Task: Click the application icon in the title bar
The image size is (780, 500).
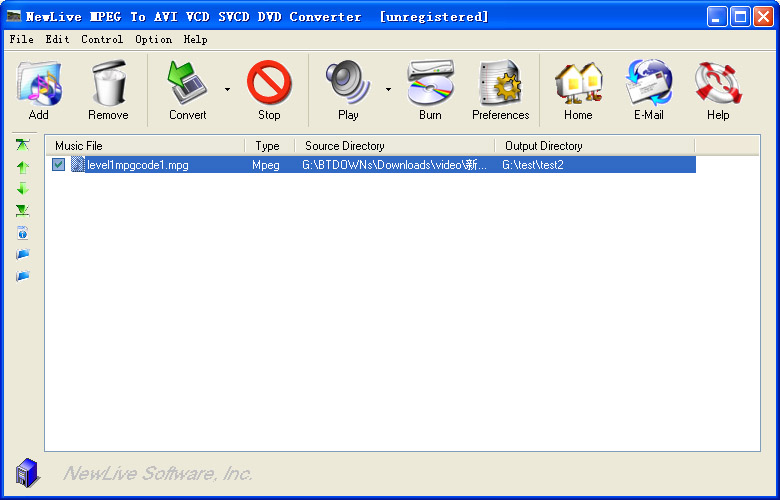Action: coord(14,16)
